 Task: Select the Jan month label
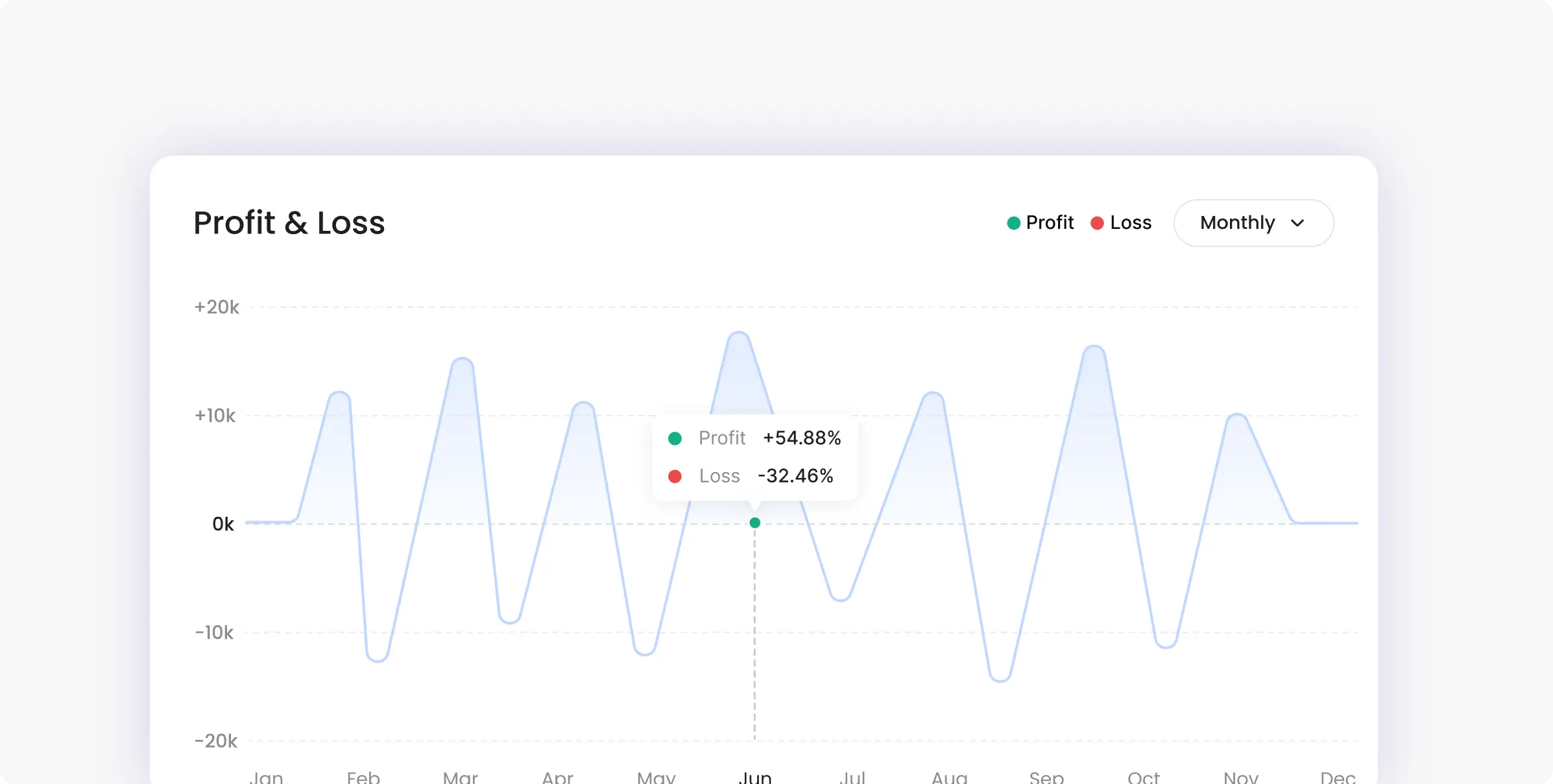click(266, 777)
